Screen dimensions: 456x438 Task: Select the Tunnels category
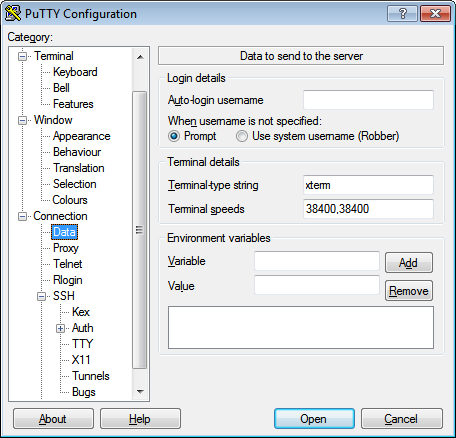click(91, 376)
